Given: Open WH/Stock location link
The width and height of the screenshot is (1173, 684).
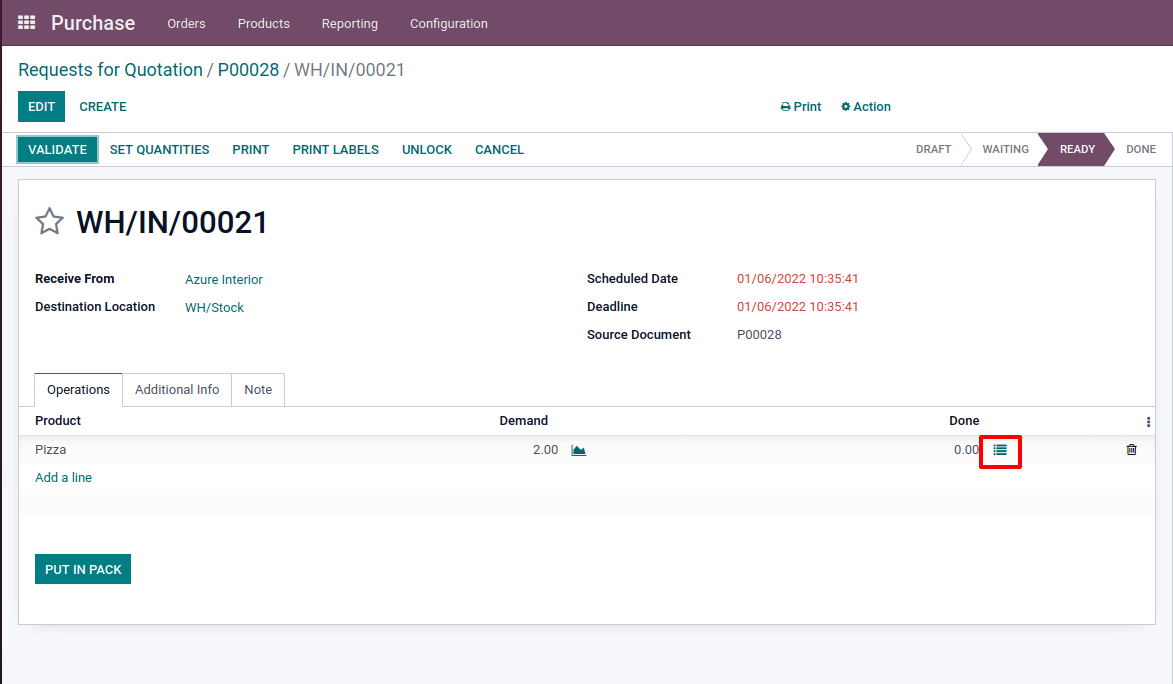Looking at the screenshot, I should pos(215,308).
